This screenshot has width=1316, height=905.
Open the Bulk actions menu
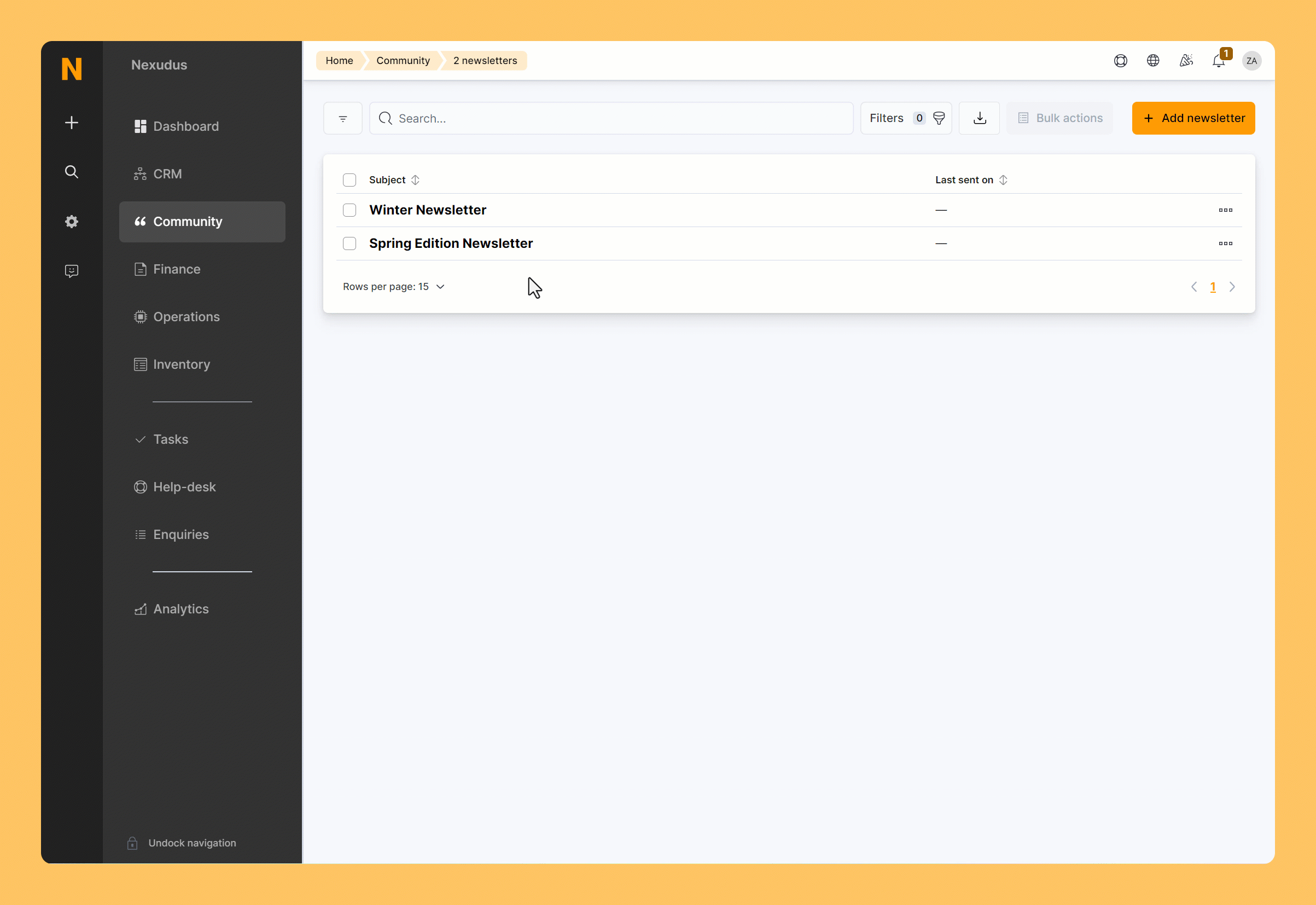click(1060, 118)
